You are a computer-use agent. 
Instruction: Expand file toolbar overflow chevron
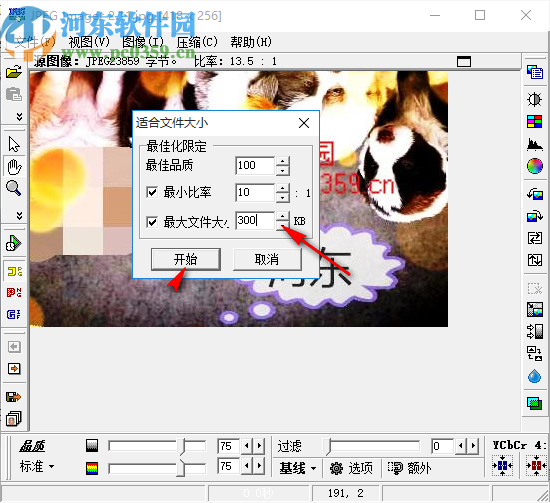pos(20,117)
